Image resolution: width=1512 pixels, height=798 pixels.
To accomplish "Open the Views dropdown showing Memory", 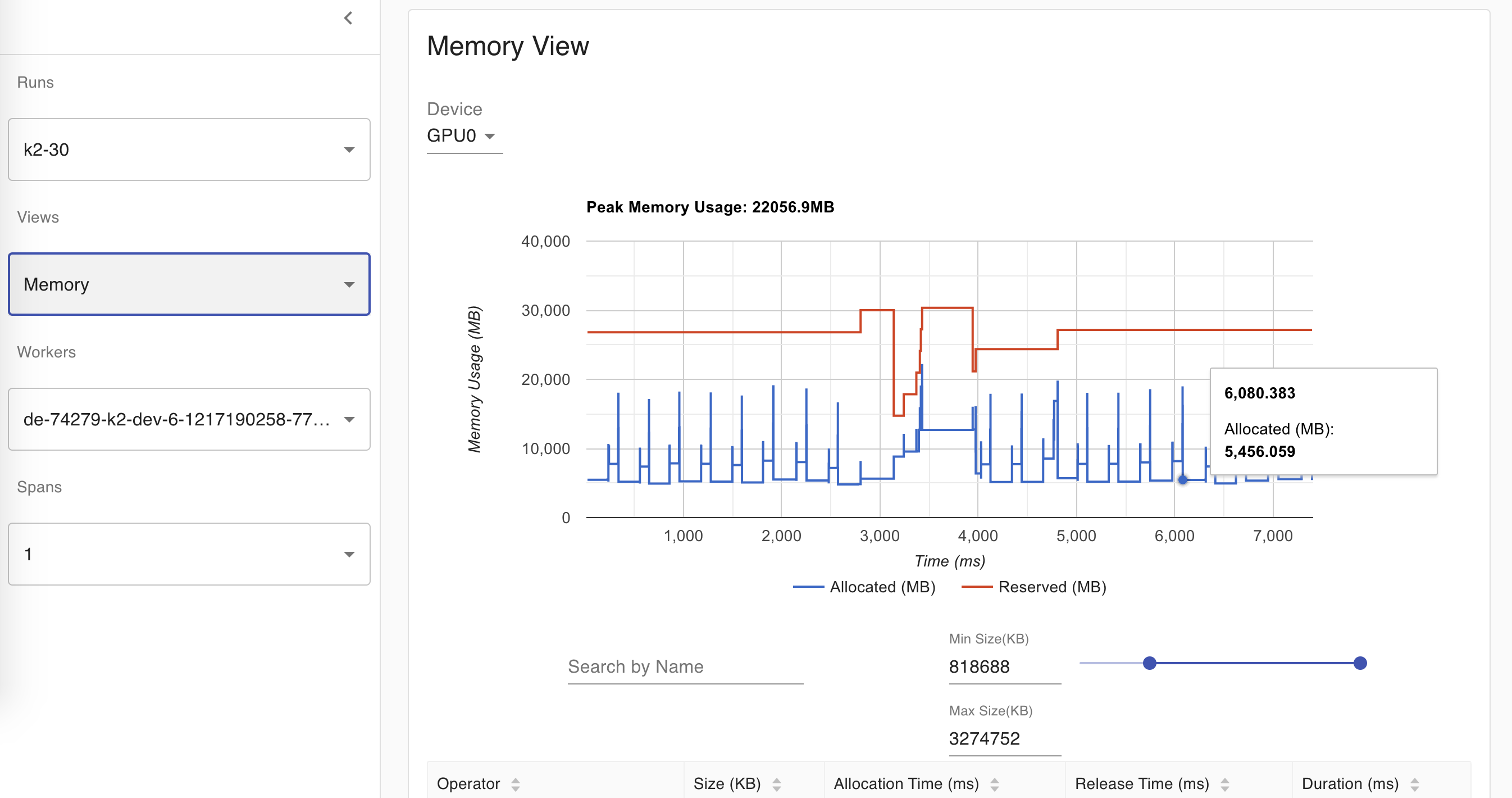I will tap(189, 284).
